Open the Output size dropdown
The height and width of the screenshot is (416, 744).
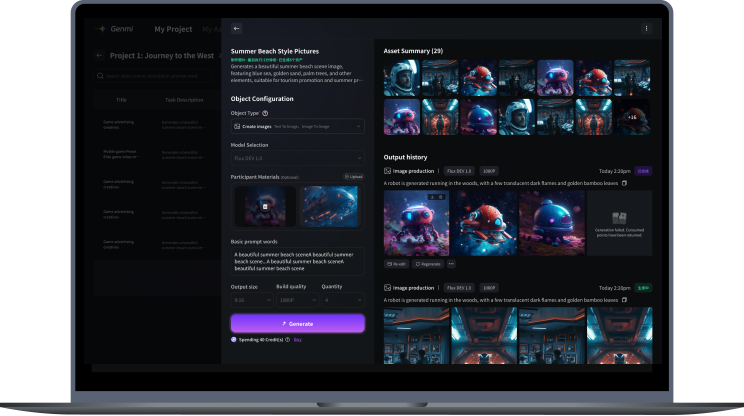251,299
